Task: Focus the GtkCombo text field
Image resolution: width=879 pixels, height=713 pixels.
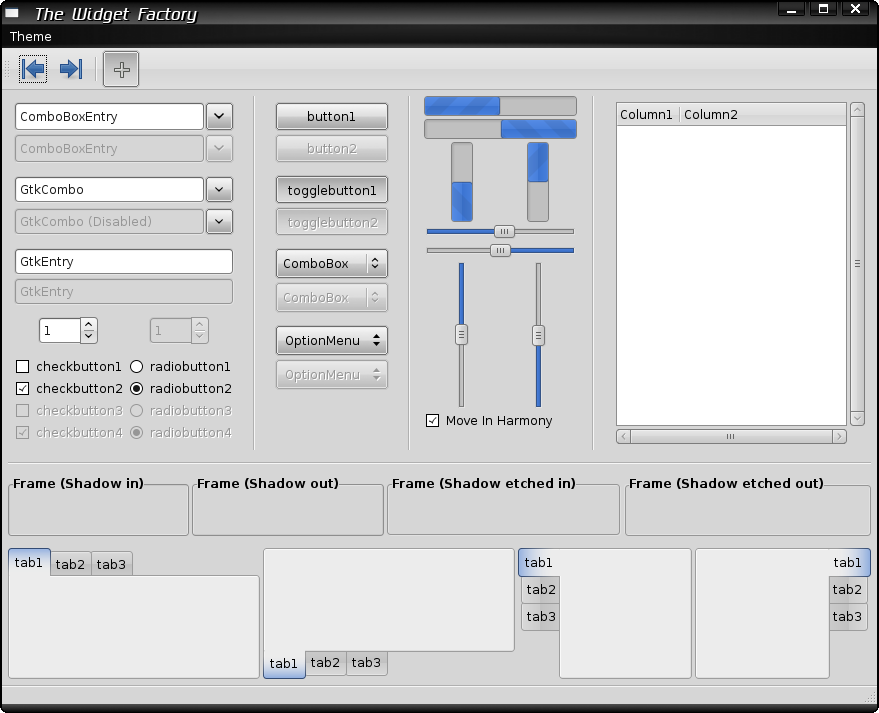Action: [x=109, y=189]
